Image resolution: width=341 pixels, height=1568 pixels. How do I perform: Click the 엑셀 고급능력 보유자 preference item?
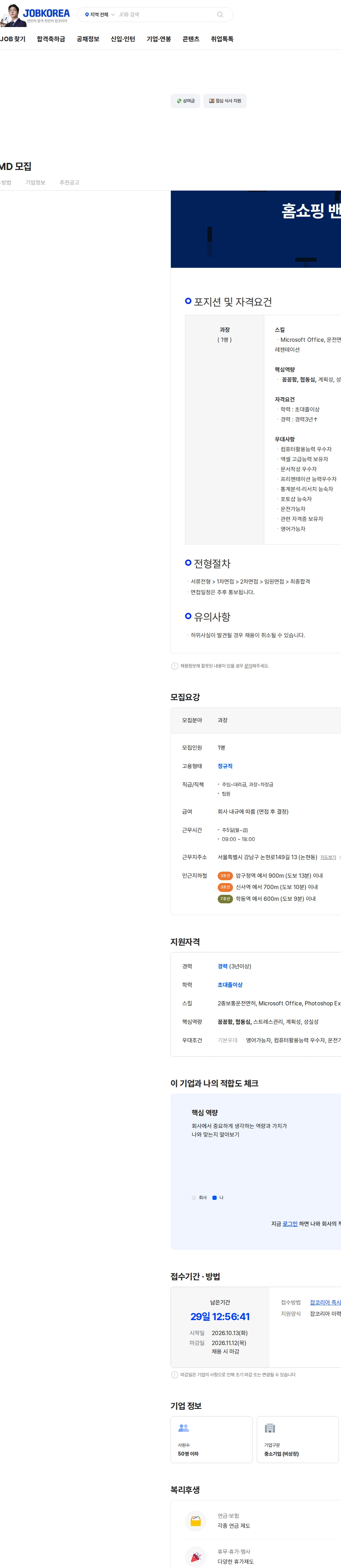(x=304, y=459)
